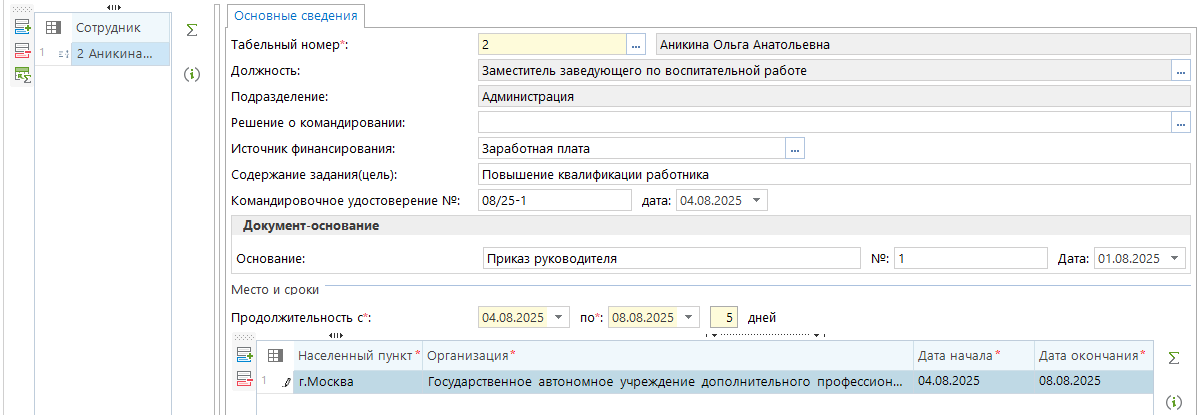Screen dimensions: 1200x415
Task: Switch to the Основные сведения tab
Action: point(296,15)
